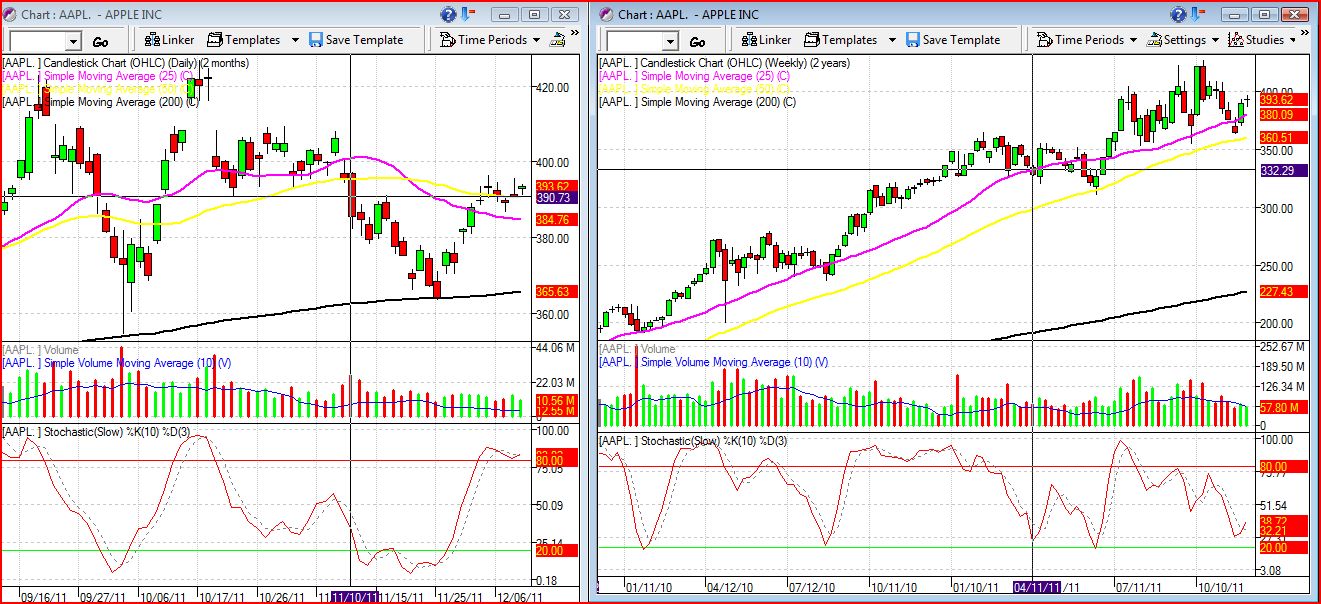Show hidden toolbar items in the weekly chart window
This screenshot has width=1321, height=604.
pyautogui.click(x=1303, y=35)
